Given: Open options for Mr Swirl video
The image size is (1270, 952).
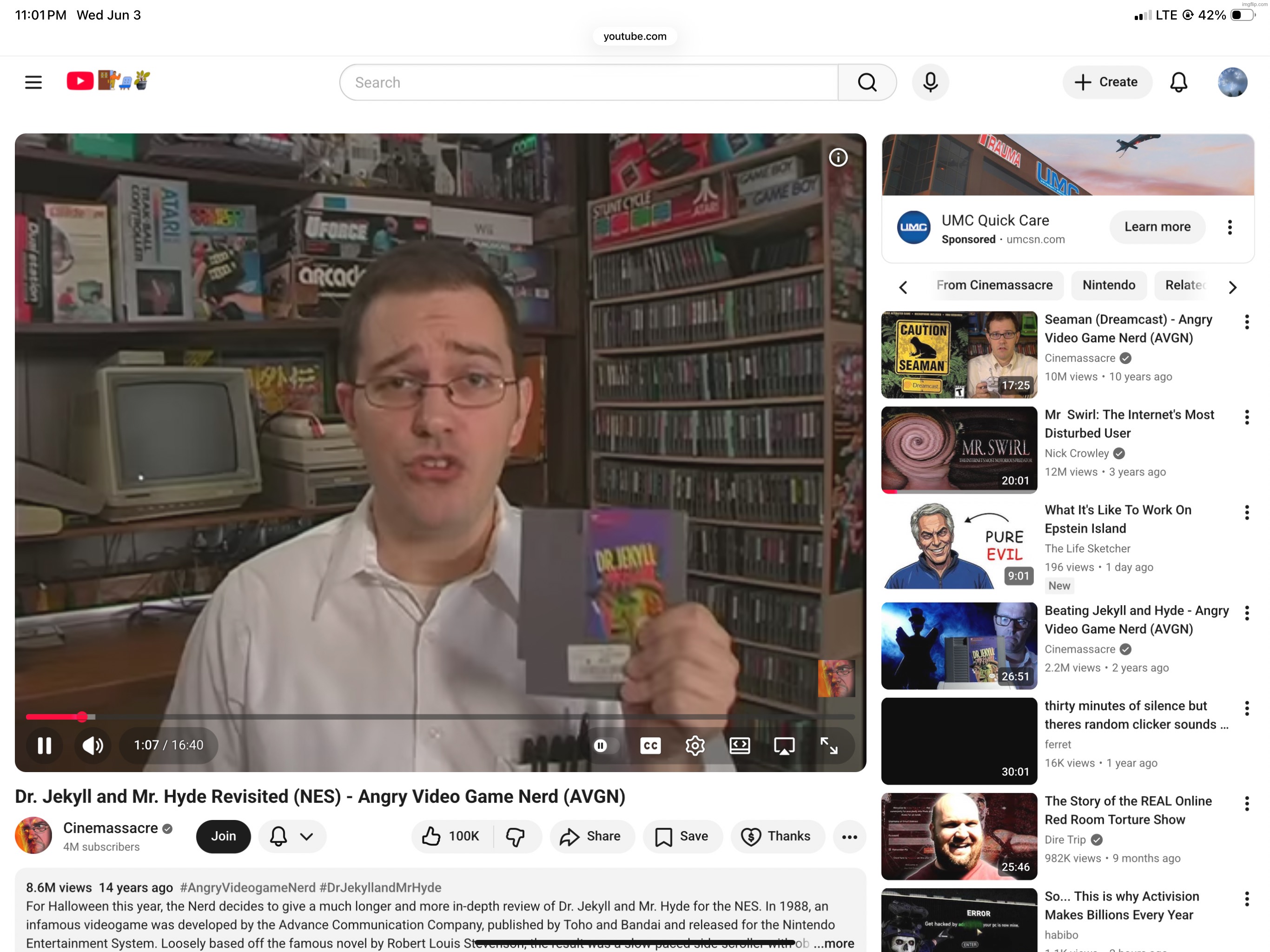Looking at the screenshot, I should pos(1246,417).
